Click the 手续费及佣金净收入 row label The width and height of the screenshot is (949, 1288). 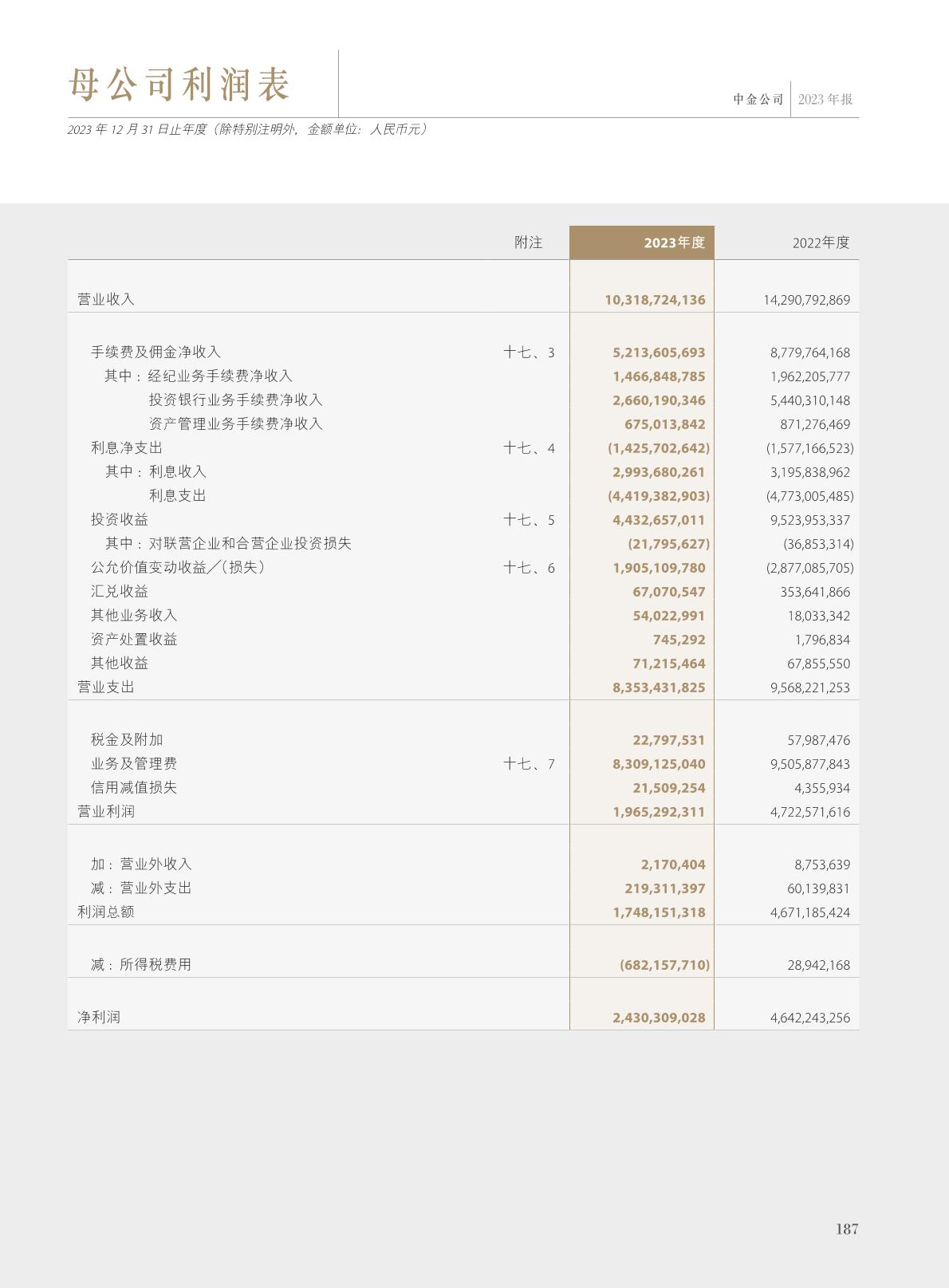(156, 353)
